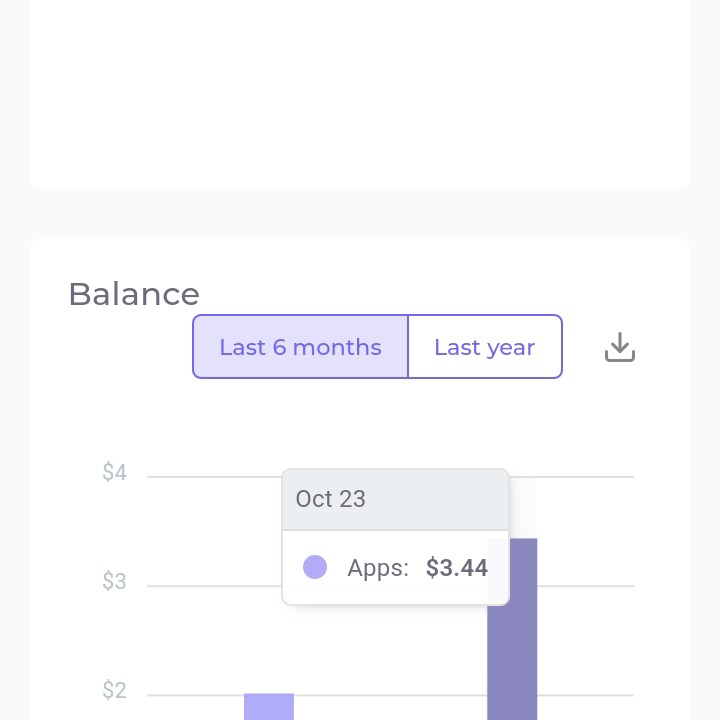Click the Apps label in tooltip
720x720 pixels.
(378, 568)
